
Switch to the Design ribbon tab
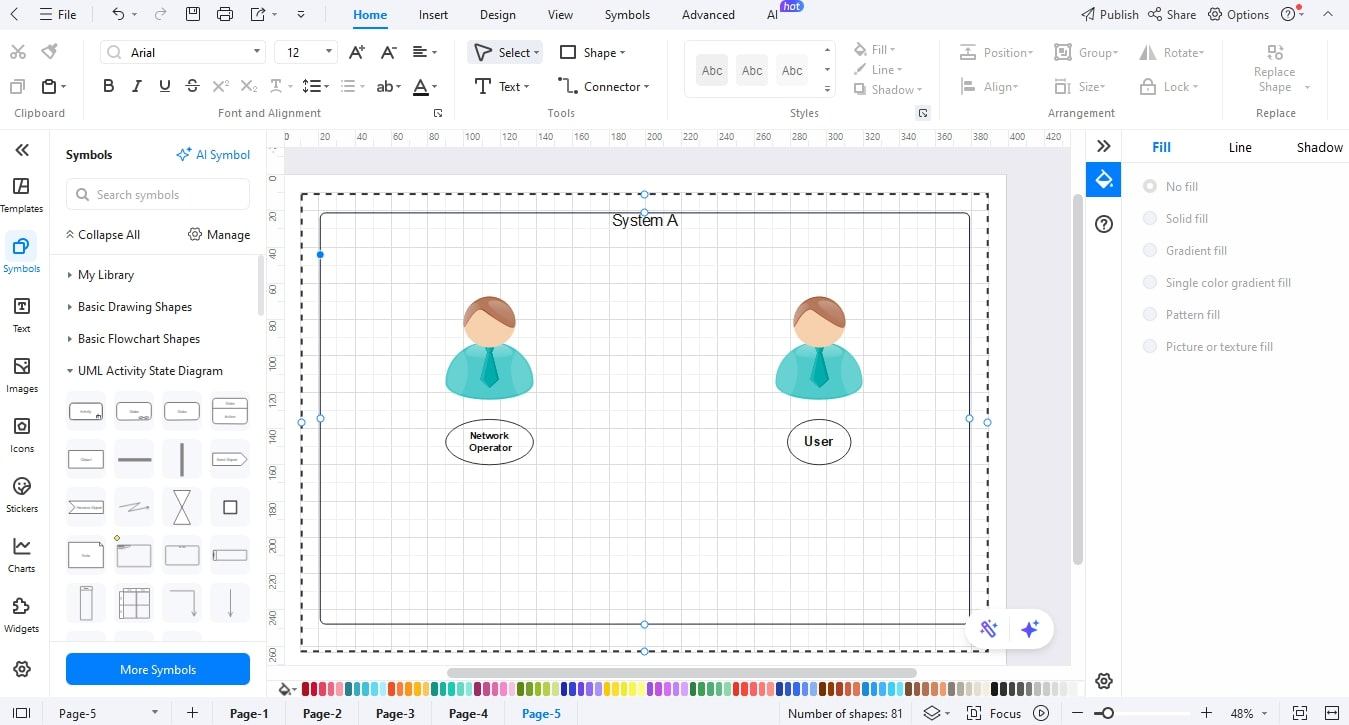[497, 15]
